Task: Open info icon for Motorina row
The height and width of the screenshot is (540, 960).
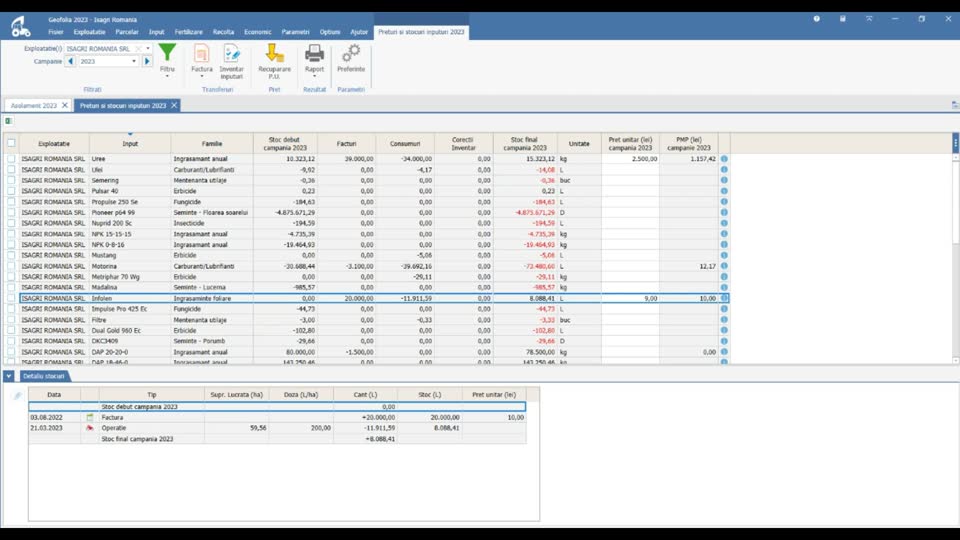Action: coord(724,266)
